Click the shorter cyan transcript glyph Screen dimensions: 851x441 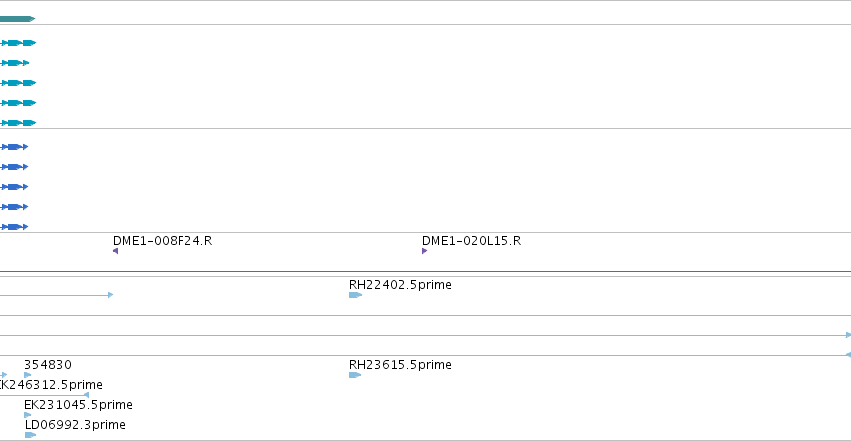click(15, 63)
